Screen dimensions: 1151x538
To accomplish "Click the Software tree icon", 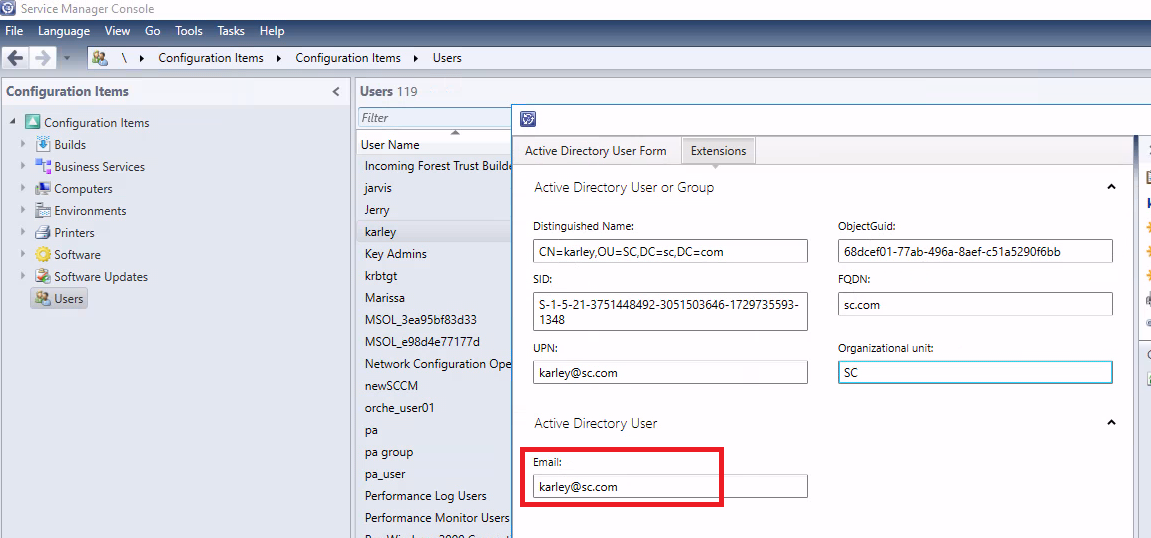I will [43, 255].
